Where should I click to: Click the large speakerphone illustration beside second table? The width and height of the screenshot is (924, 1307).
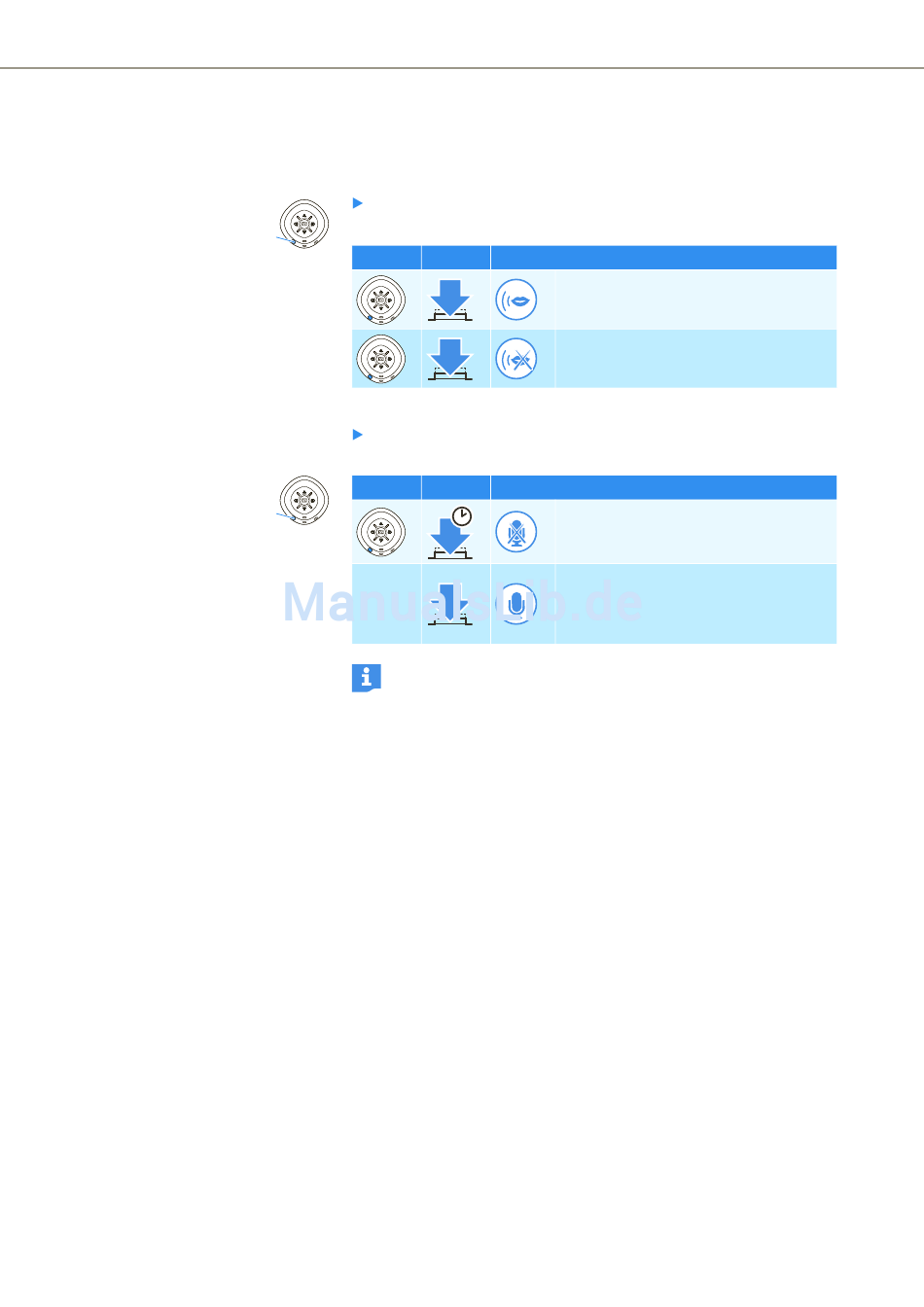[303, 501]
